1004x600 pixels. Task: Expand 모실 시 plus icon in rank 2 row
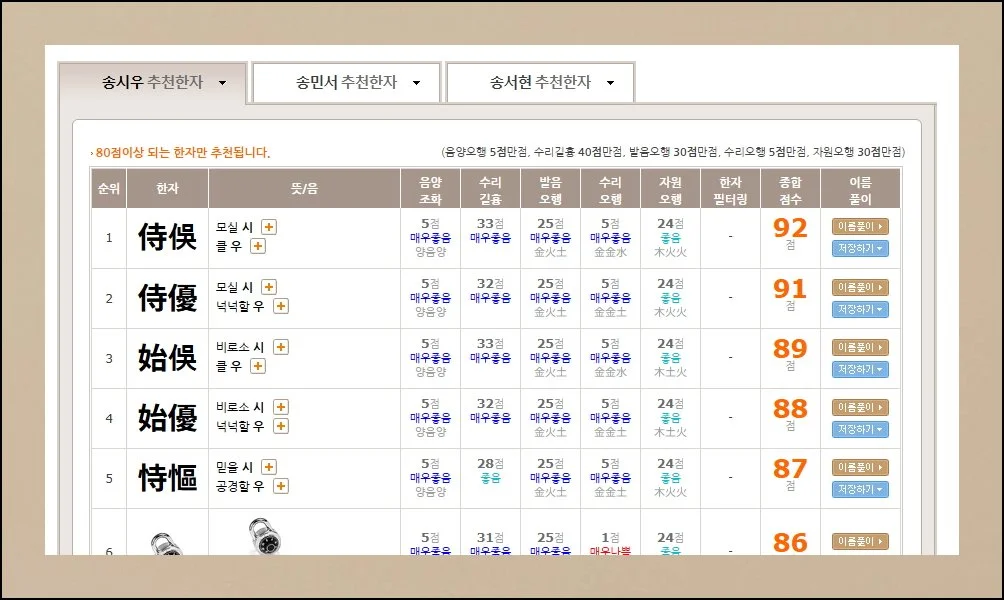(x=269, y=287)
